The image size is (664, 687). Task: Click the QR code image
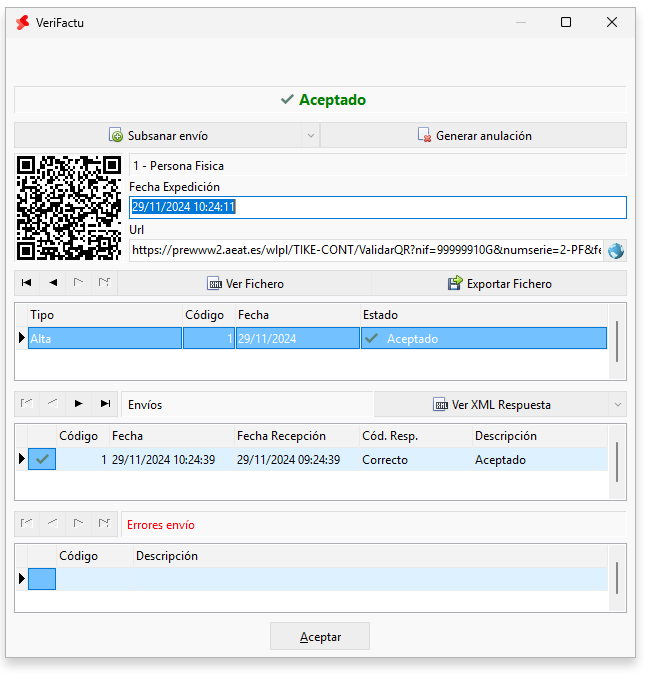[x=68, y=207]
